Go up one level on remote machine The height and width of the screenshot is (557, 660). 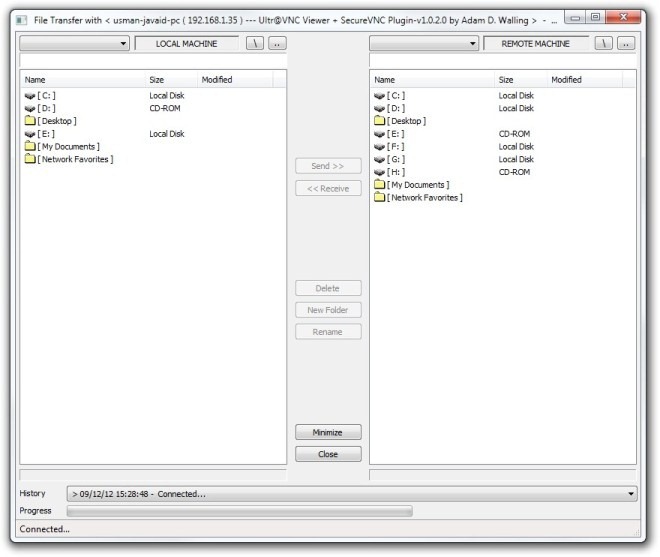coord(626,43)
